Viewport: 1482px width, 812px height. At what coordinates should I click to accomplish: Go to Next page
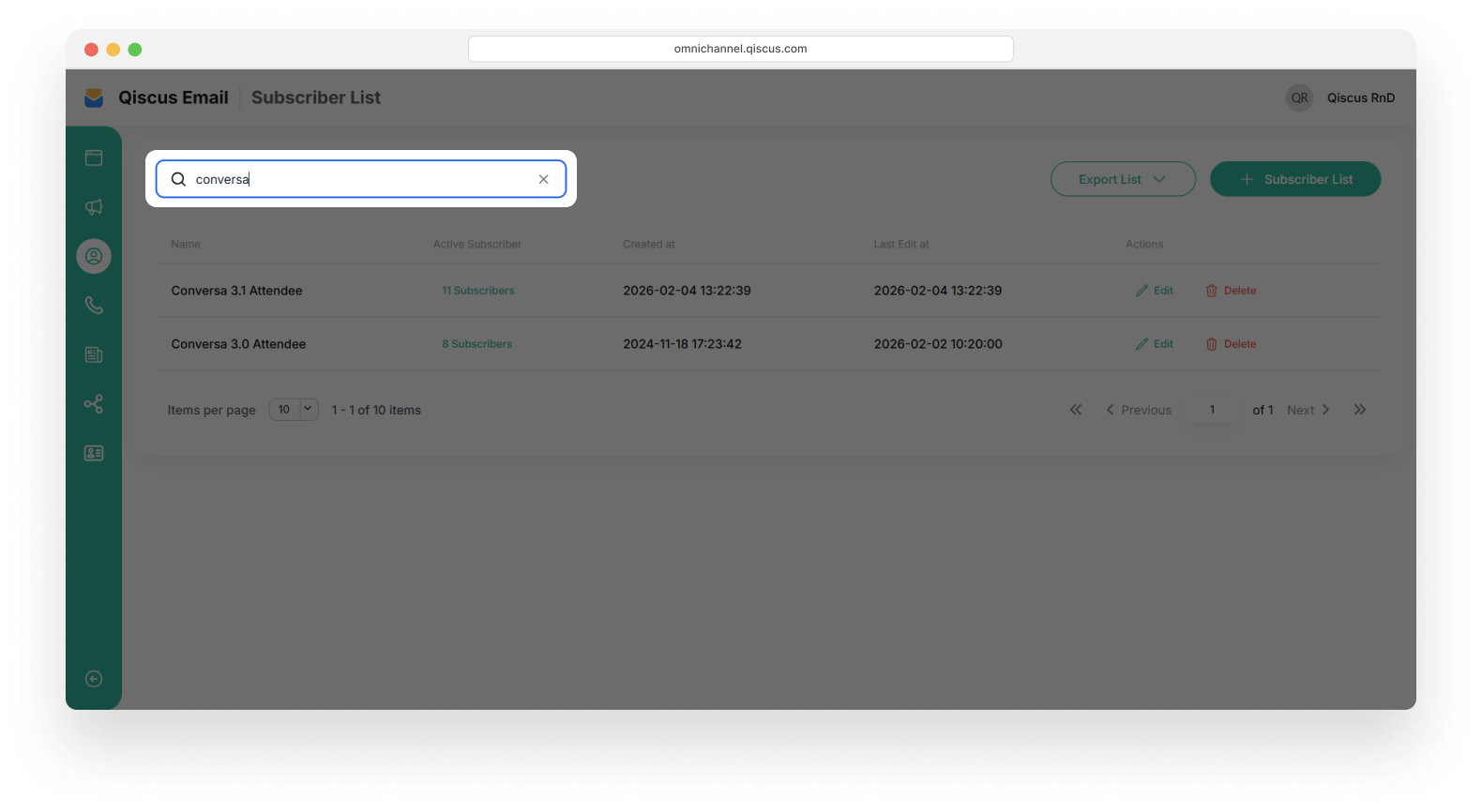click(x=1308, y=410)
